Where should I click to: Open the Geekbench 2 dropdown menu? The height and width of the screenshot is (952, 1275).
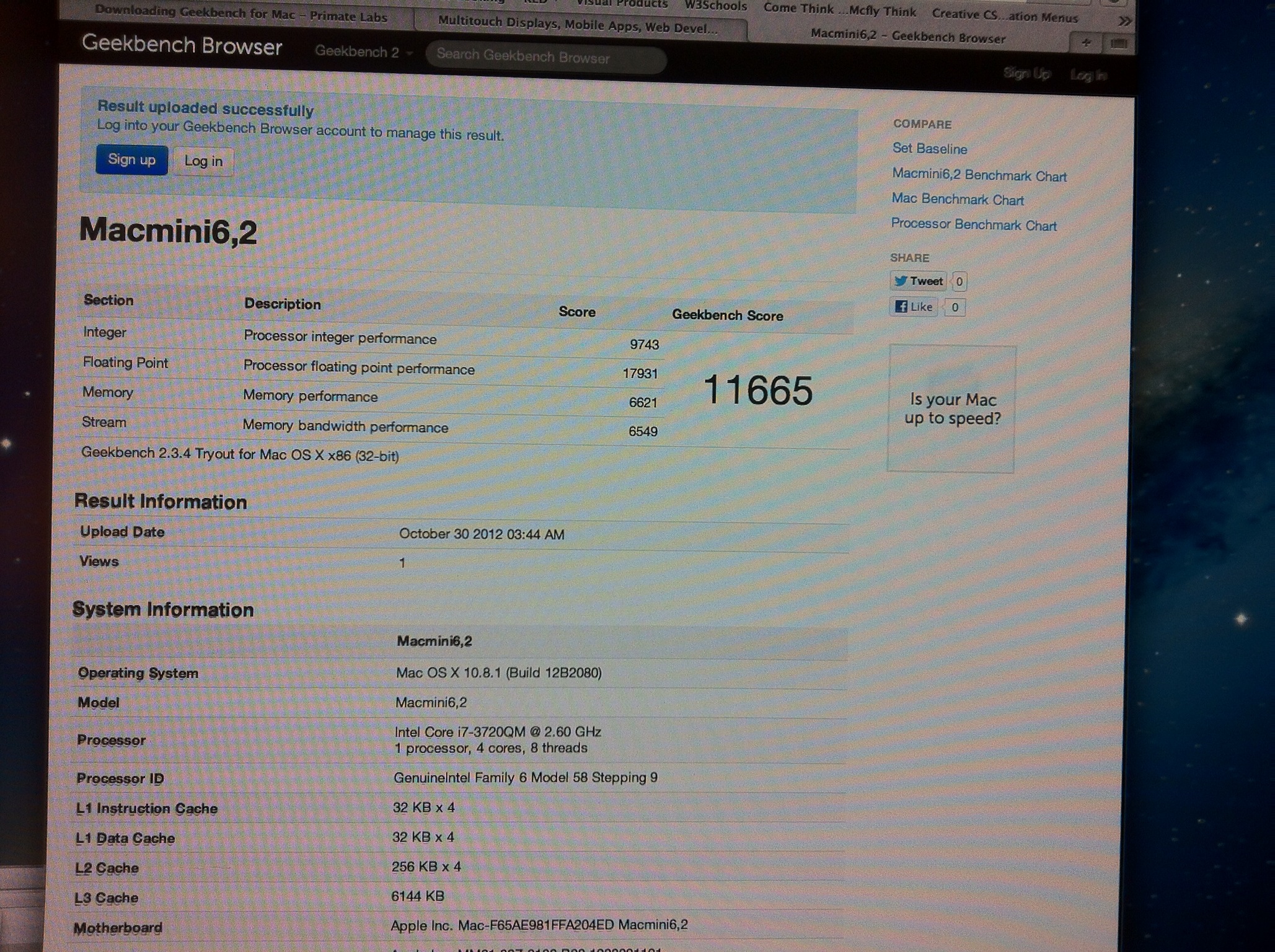coord(363,52)
